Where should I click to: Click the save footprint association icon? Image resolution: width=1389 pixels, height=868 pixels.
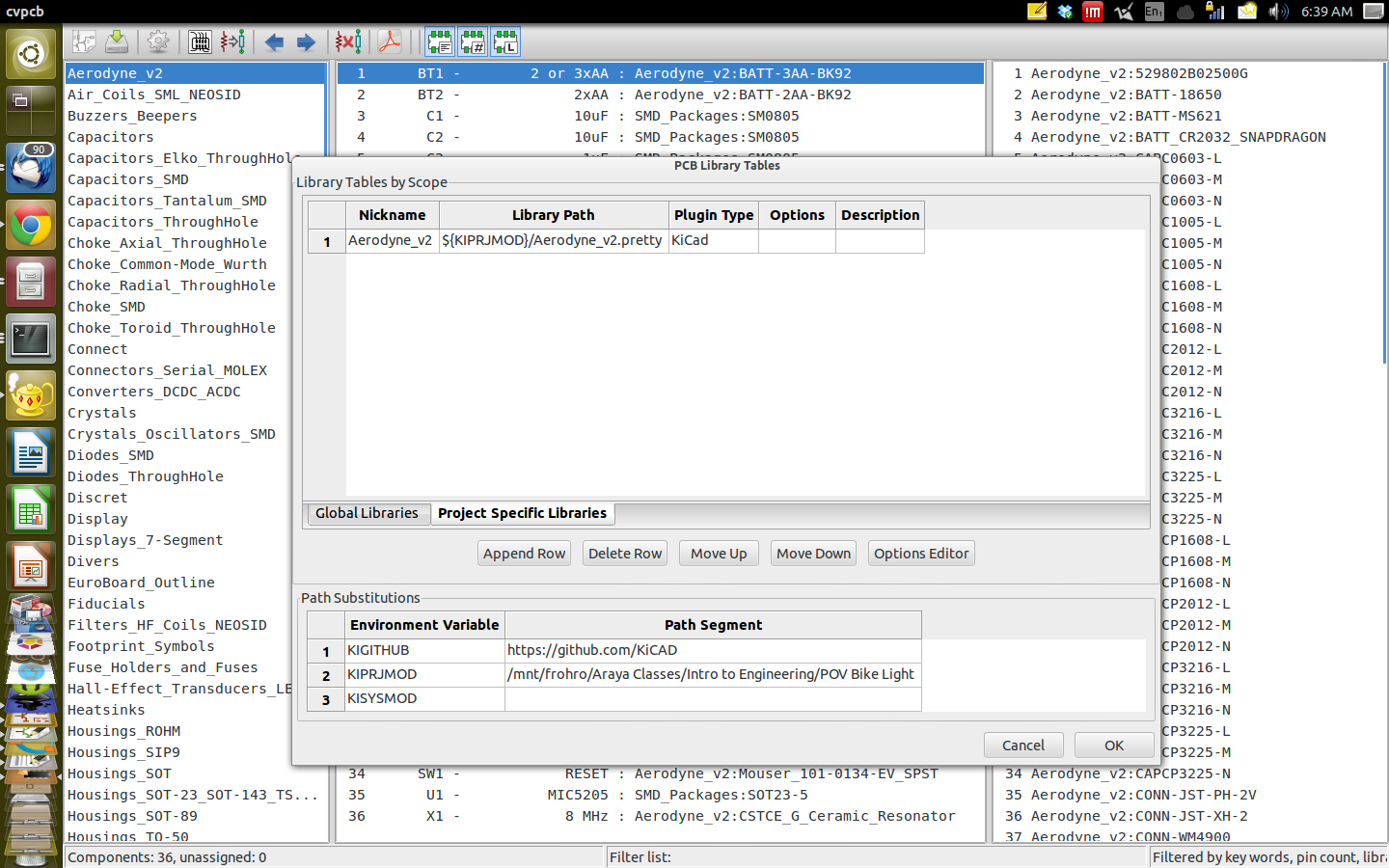[x=117, y=42]
